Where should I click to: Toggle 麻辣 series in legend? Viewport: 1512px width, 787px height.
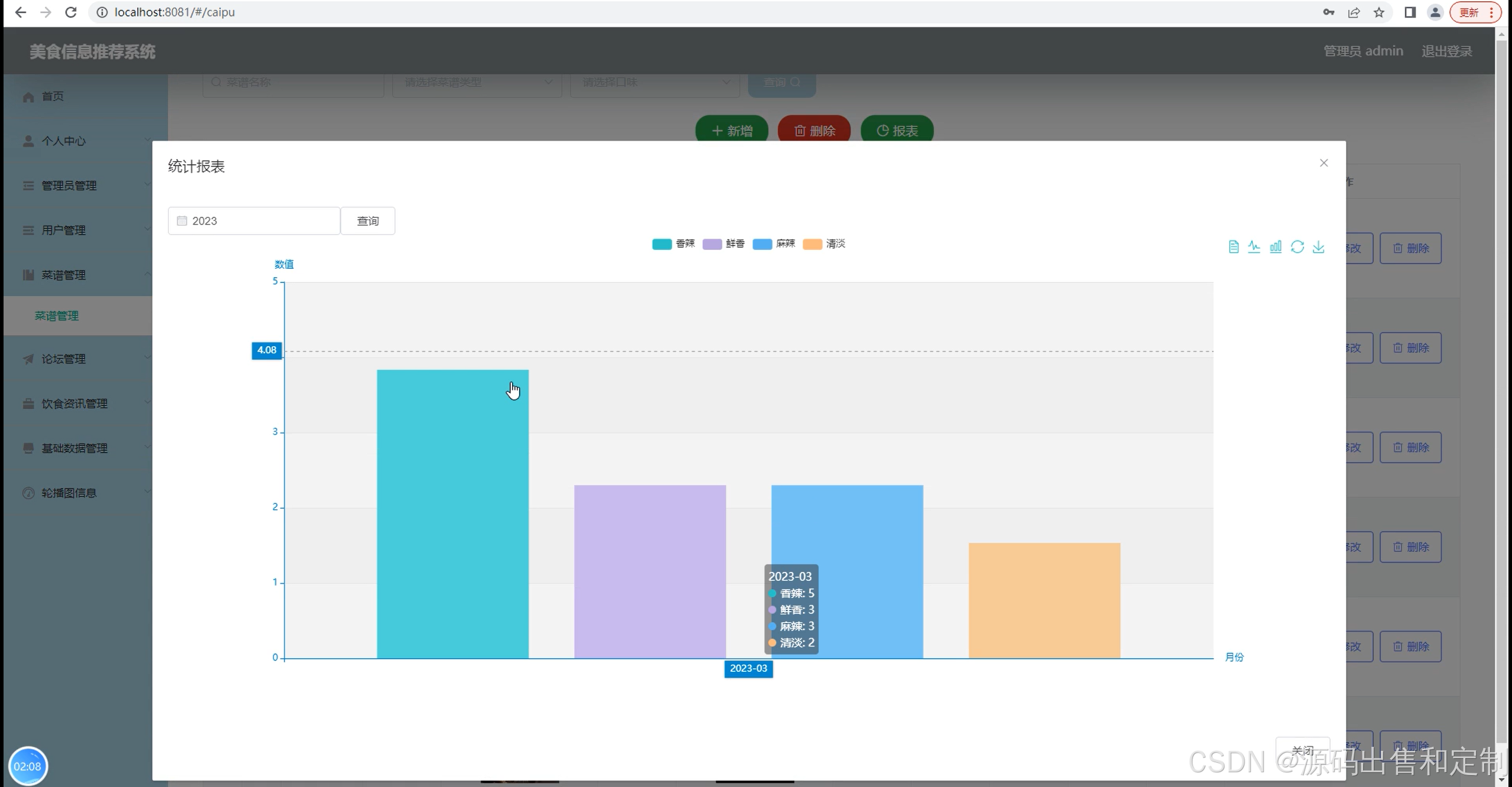tap(785, 244)
